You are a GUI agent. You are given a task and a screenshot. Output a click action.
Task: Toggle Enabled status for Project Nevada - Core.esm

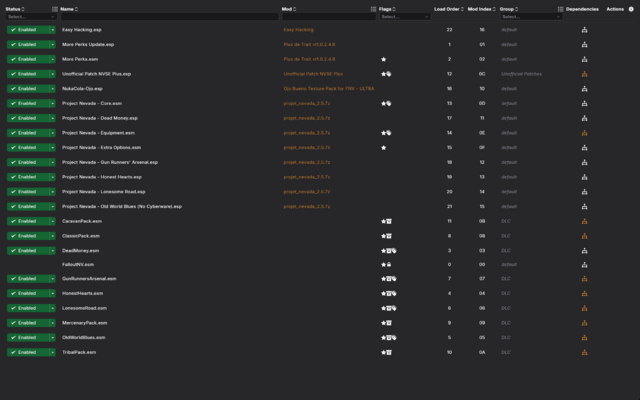tap(28, 103)
